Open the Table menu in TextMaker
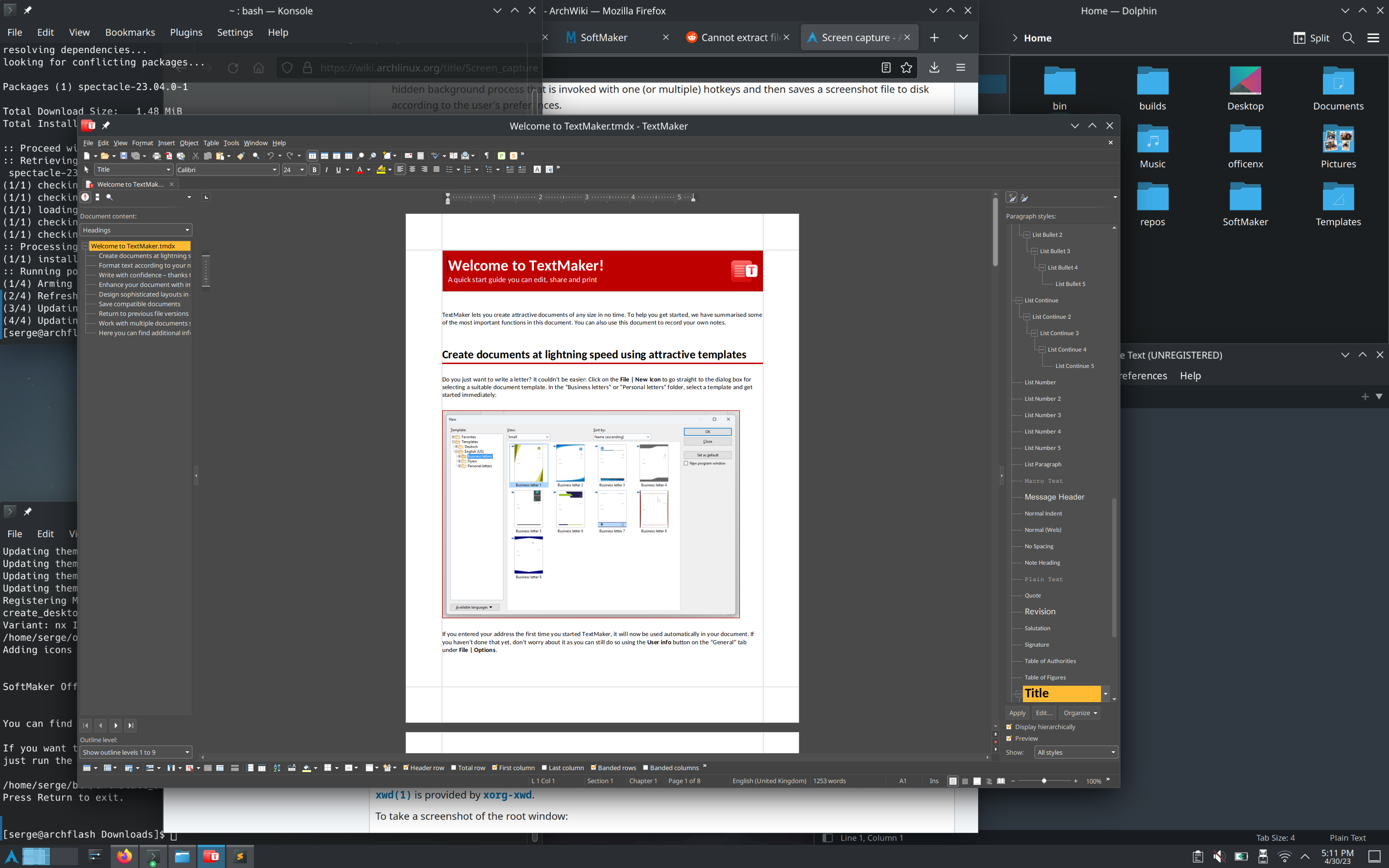 pyautogui.click(x=211, y=143)
